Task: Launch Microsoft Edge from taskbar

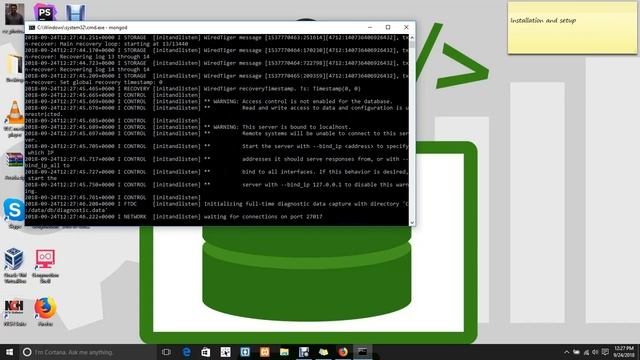Action: [x=186, y=352]
